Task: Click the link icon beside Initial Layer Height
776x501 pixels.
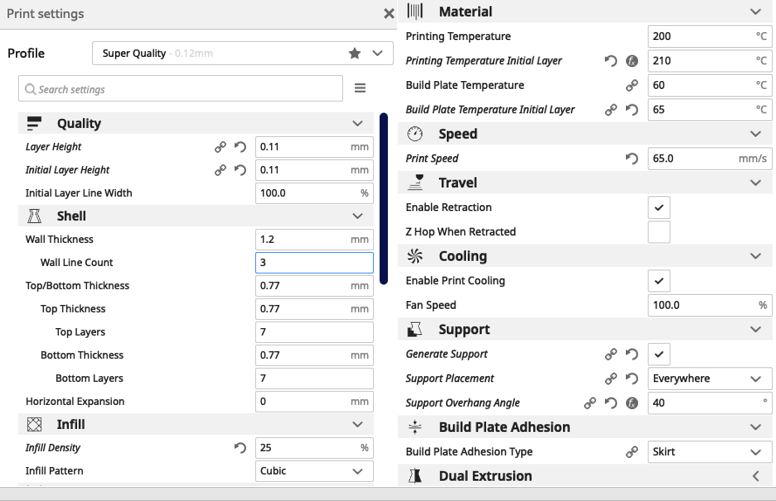Action: point(220,170)
